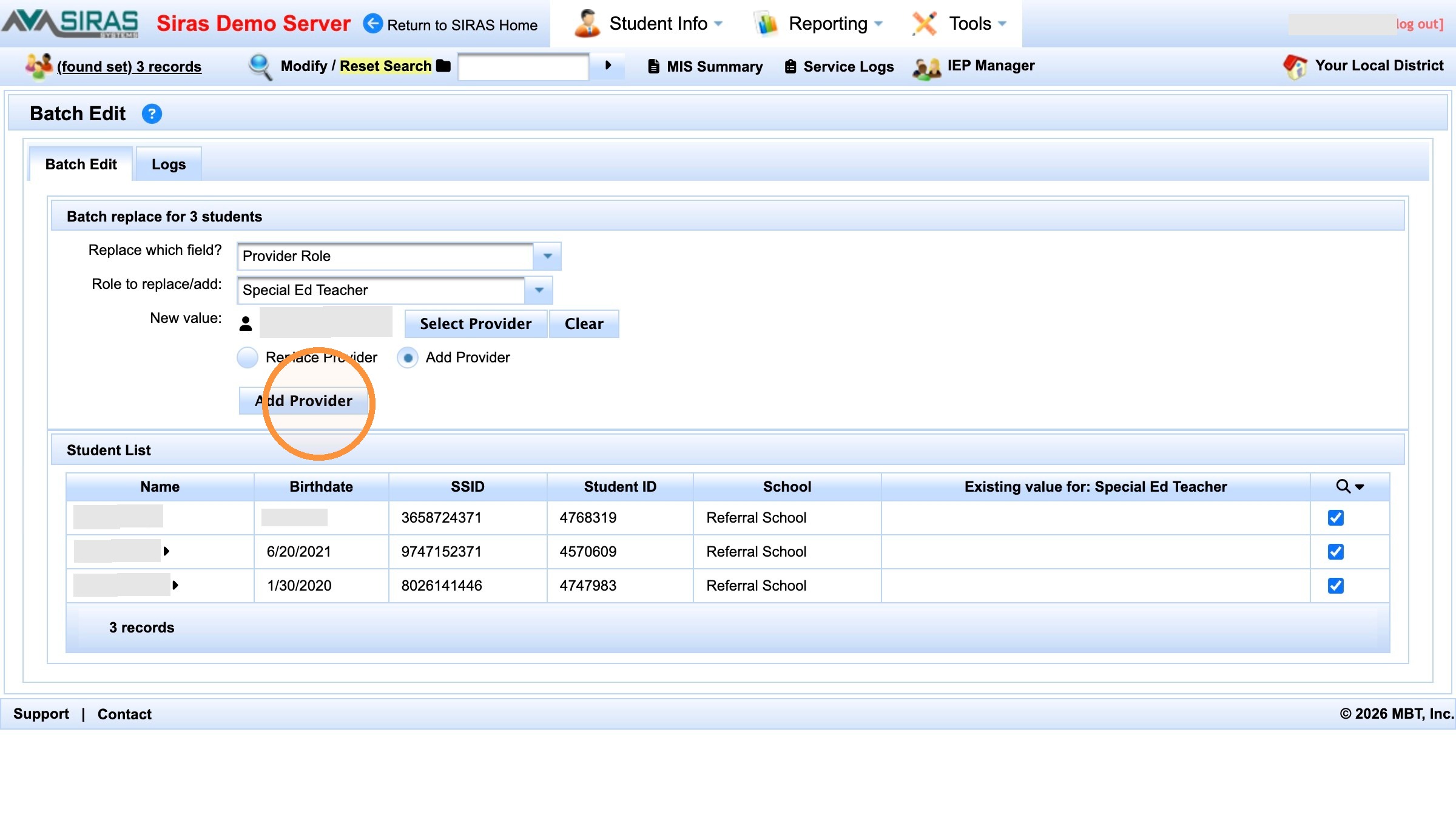The height and width of the screenshot is (814, 1456).
Task: Uncheck the student with SSID 3658724371
Action: (x=1336, y=518)
